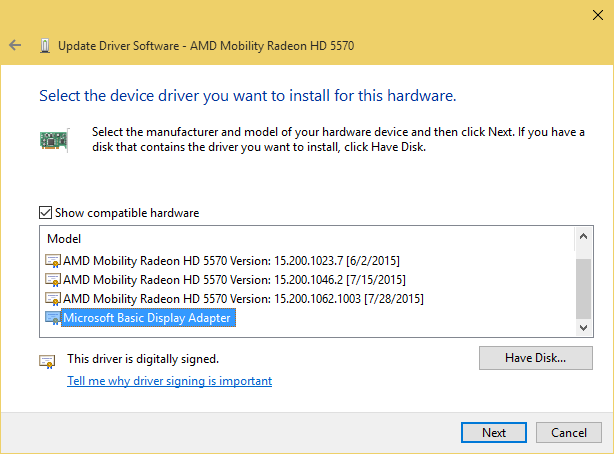614x454 pixels.
Task: Open Tell me why driver signing is important
Action: (x=170, y=381)
